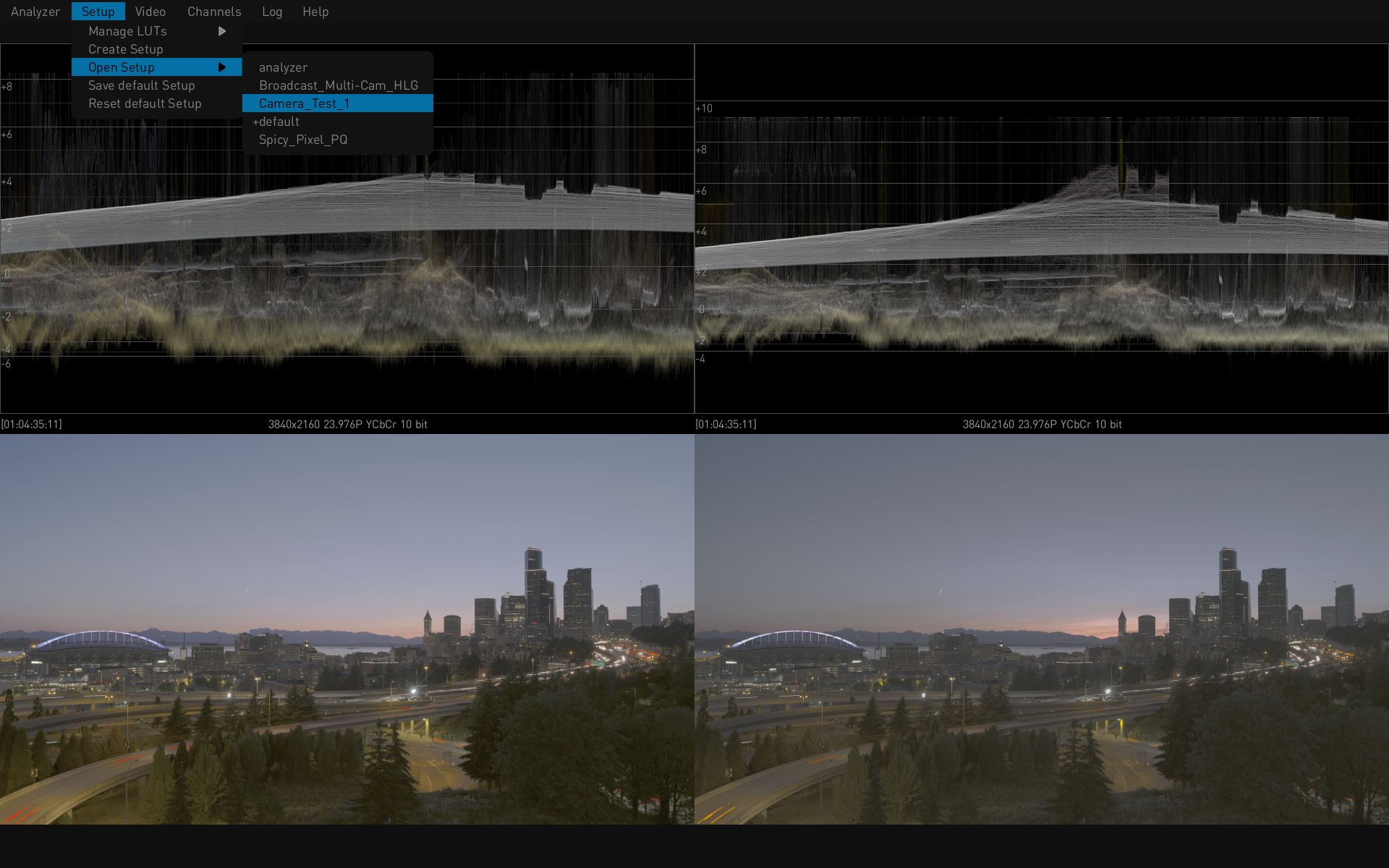Click the Setup menu

click(x=98, y=12)
